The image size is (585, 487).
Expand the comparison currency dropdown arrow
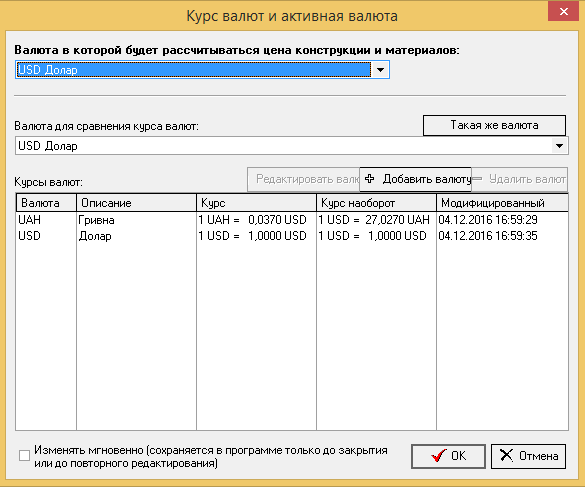pyautogui.click(x=559, y=146)
